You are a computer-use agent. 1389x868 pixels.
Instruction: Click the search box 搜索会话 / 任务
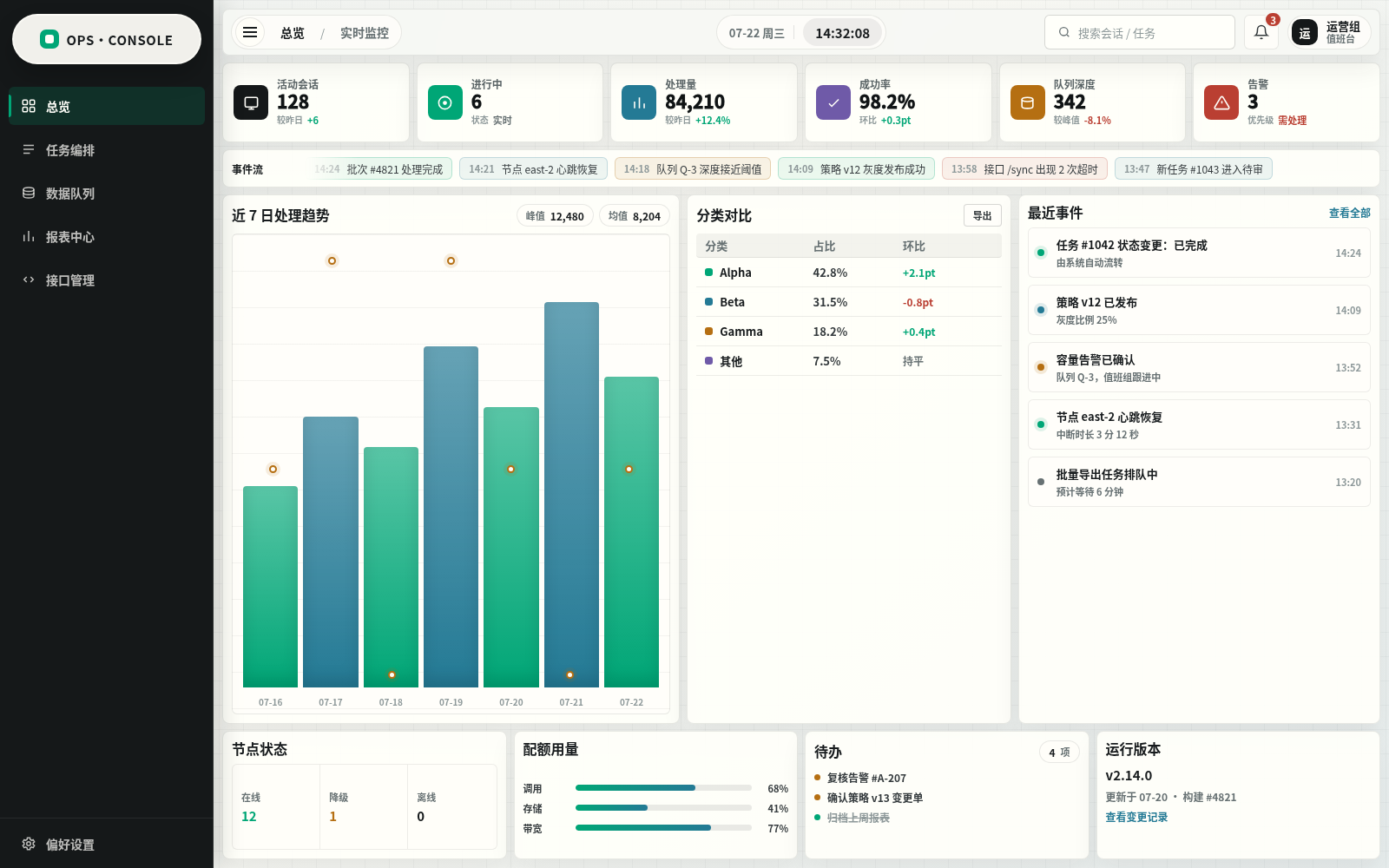1140,33
